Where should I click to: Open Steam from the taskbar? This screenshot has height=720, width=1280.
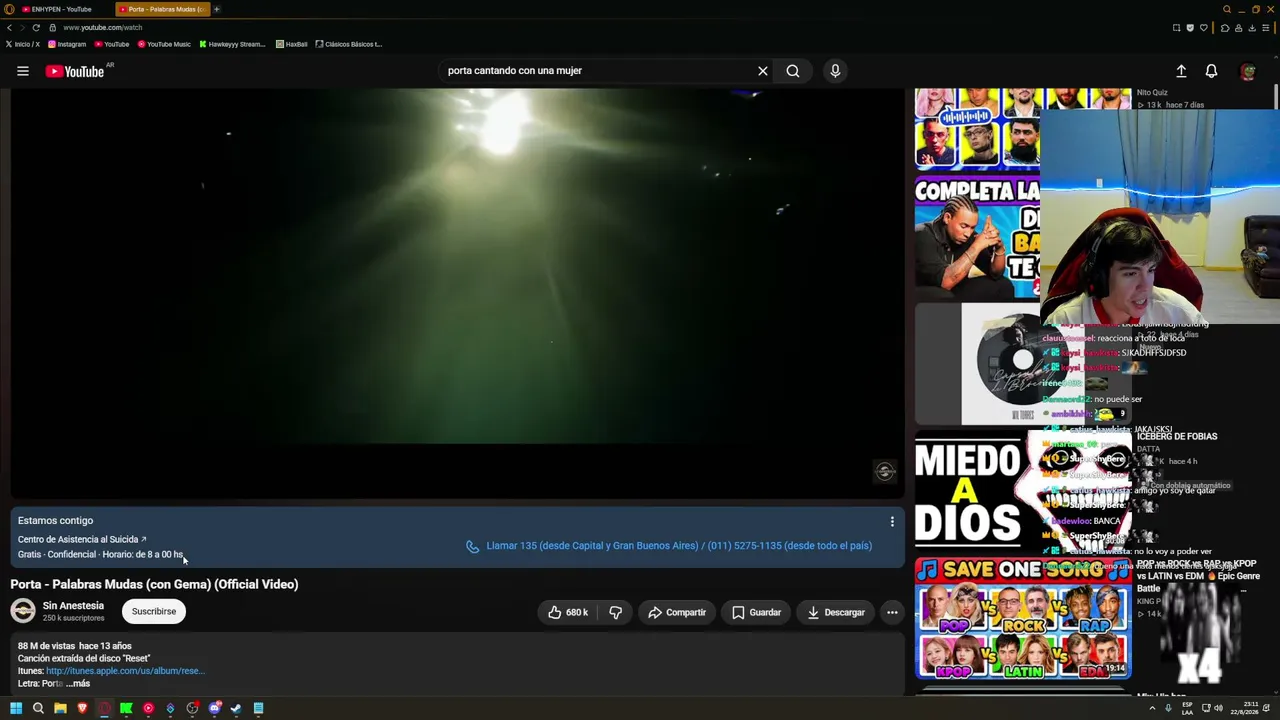236,708
